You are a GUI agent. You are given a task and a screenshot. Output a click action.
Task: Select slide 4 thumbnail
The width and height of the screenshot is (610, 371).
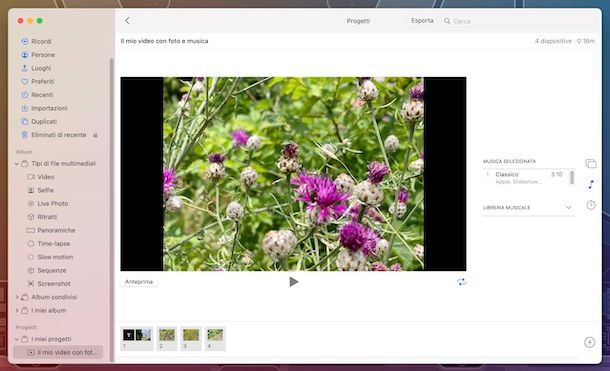pos(215,338)
